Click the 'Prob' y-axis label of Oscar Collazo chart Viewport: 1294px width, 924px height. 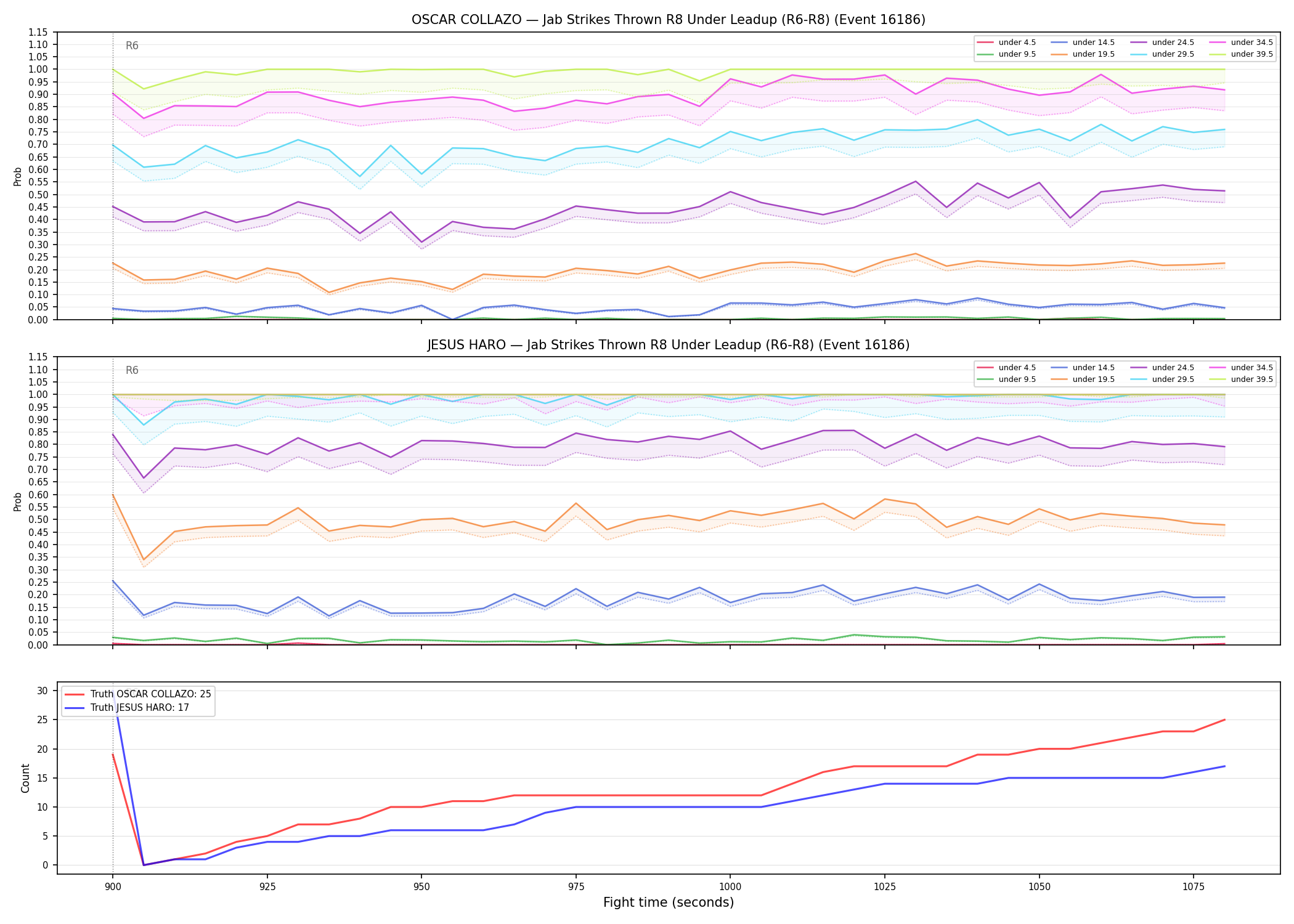(x=18, y=176)
